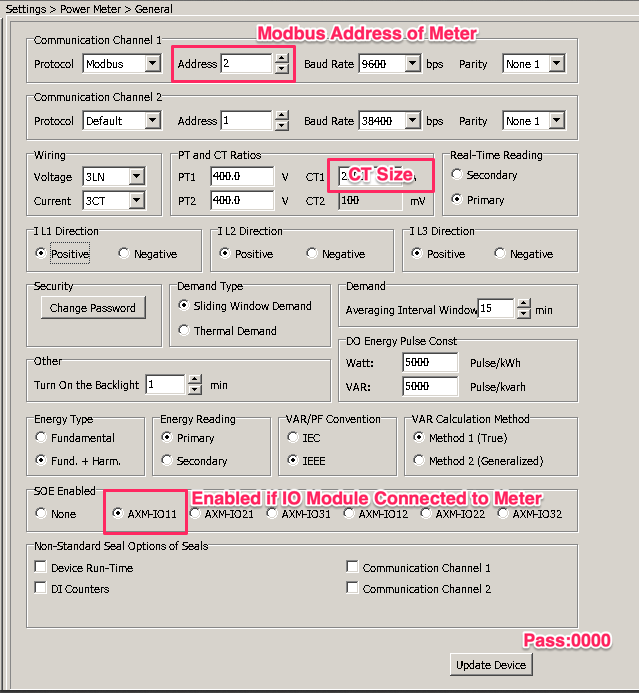Decrease backlight minutes with down arrow
Screen dimensions: 639x693
coord(195,389)
